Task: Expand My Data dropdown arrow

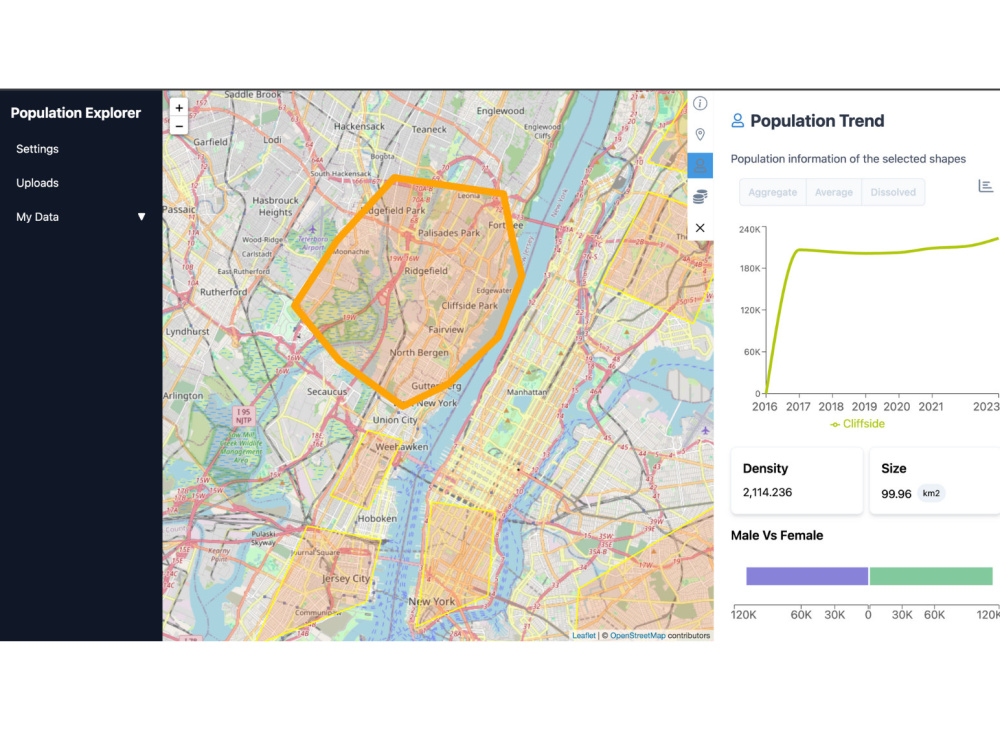Action: click(x=142, y=217)
